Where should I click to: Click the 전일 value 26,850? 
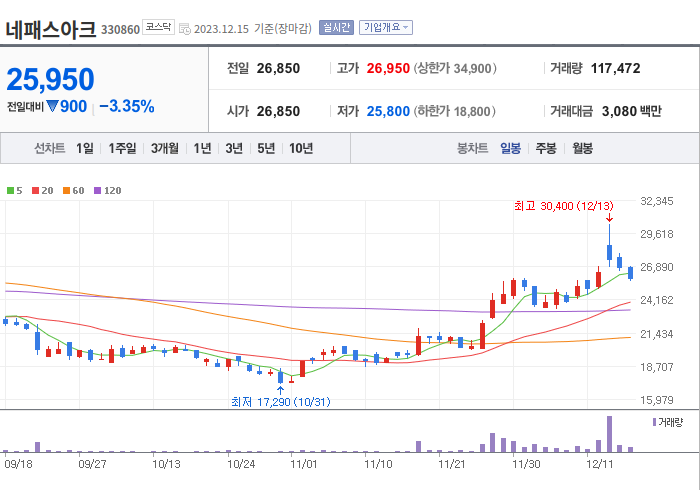tap(278, 69)
